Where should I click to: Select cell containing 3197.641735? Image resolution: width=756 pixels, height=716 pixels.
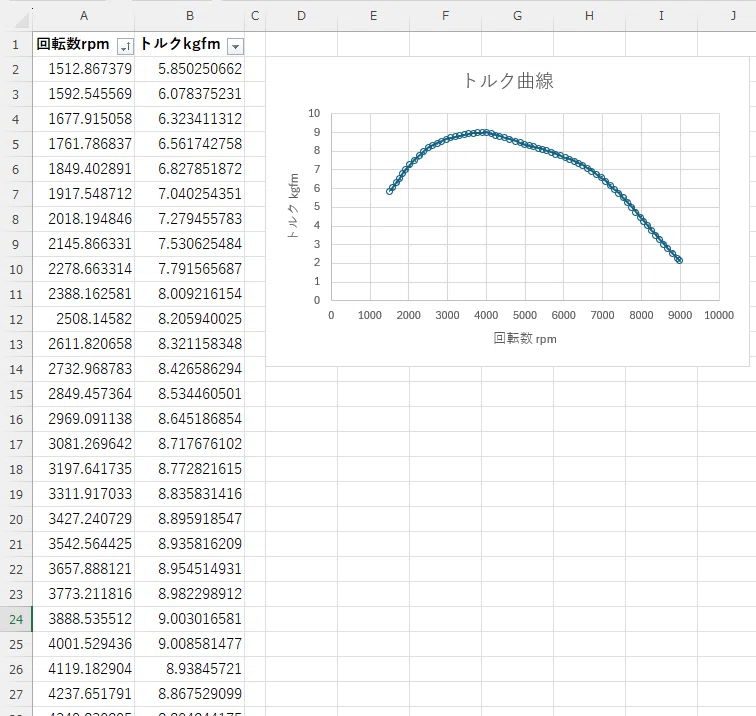tap(84, 469)
